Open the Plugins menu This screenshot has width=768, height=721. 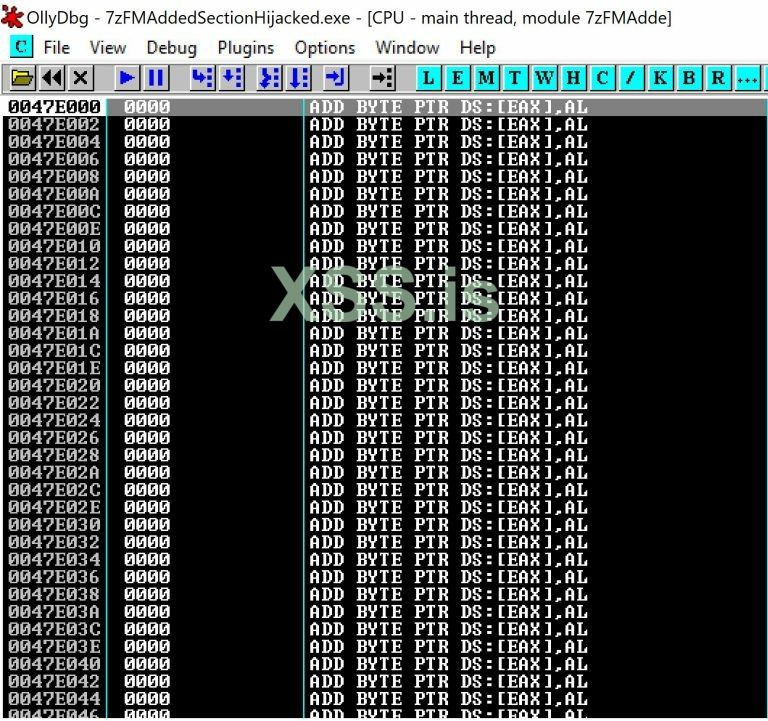(x=246, y=48)
